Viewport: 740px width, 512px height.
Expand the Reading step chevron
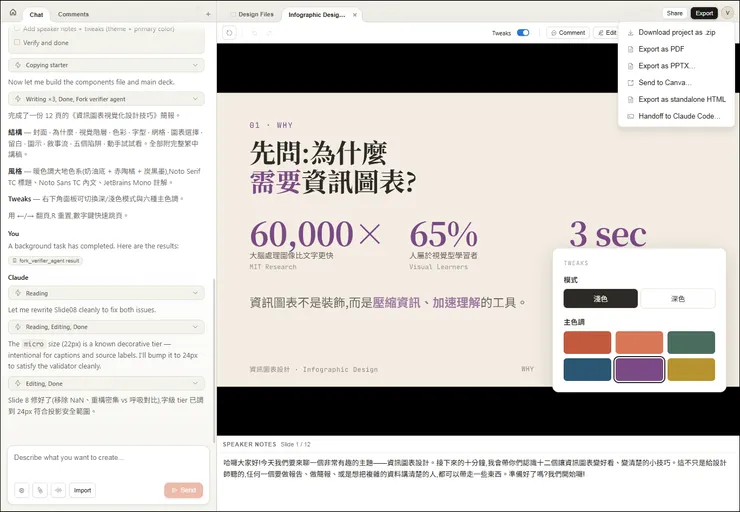195,293
